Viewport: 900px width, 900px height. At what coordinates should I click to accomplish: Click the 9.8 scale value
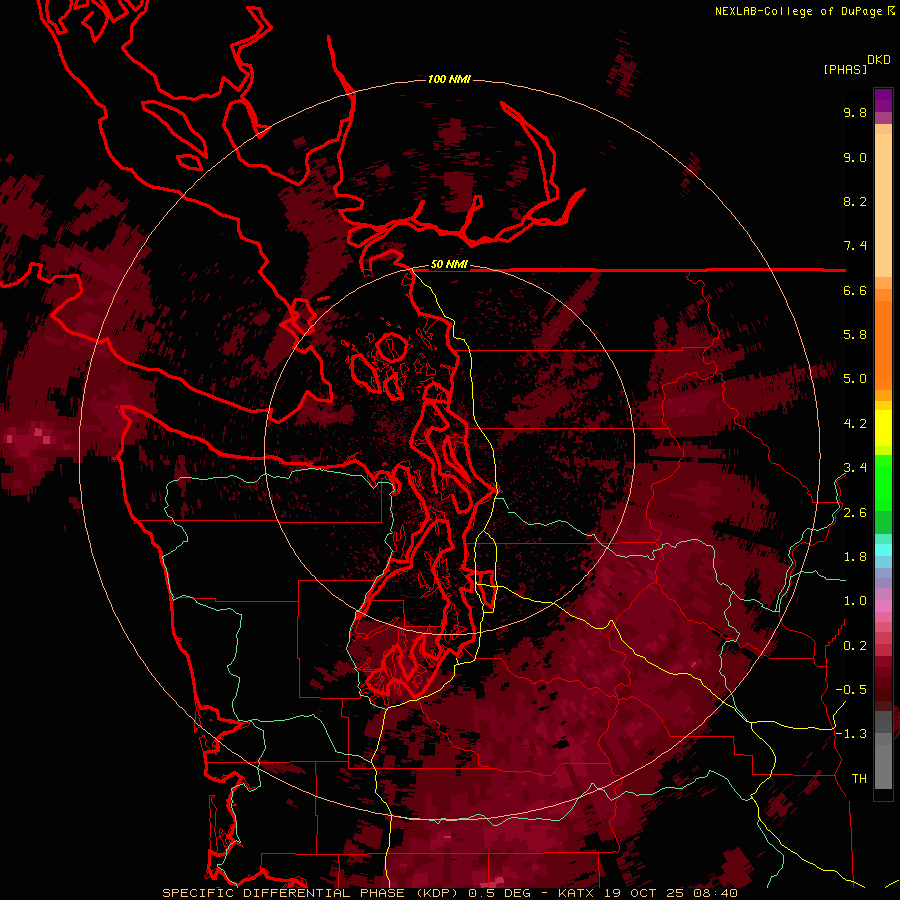coord(855,112)
